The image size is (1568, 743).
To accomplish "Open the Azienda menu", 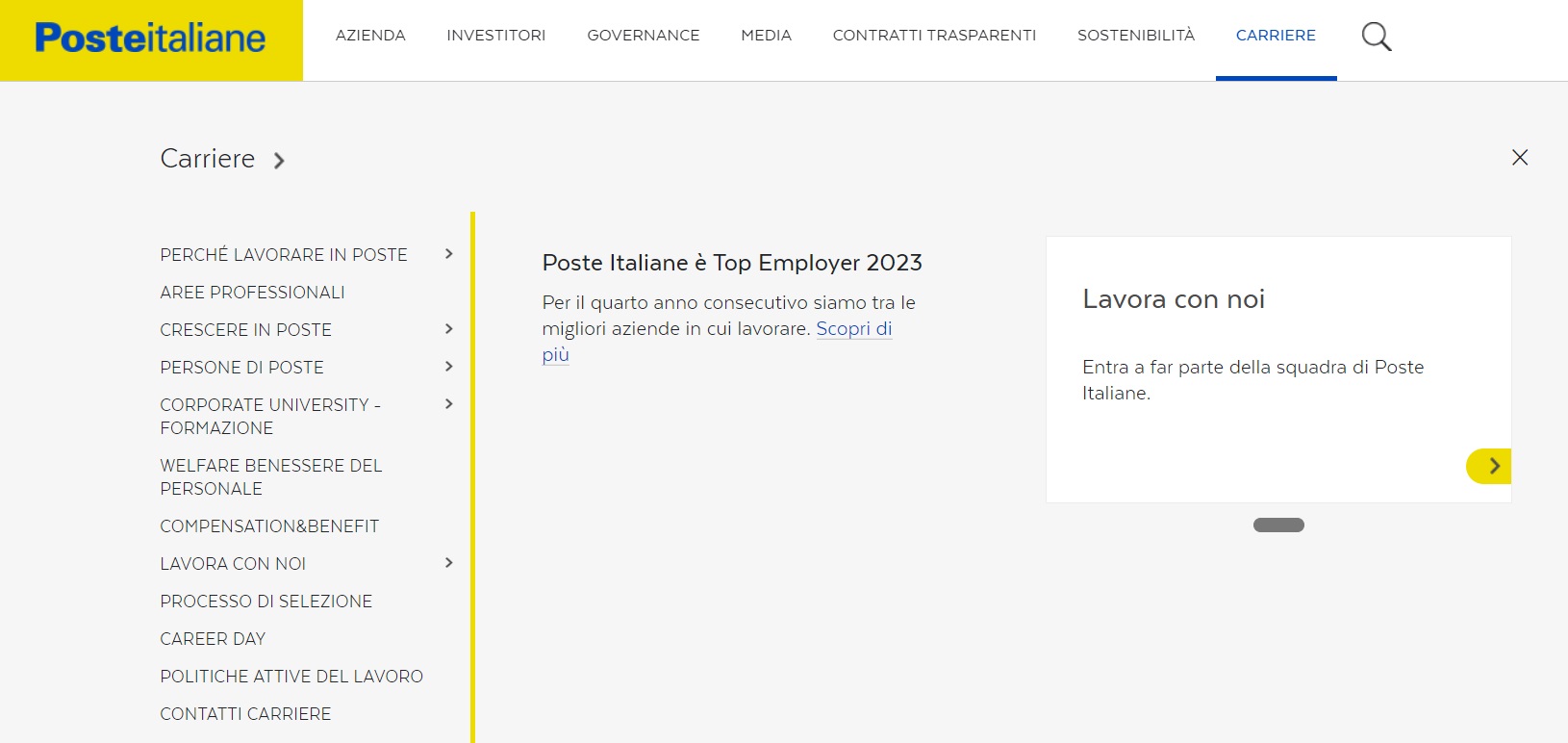I will 370,36.
